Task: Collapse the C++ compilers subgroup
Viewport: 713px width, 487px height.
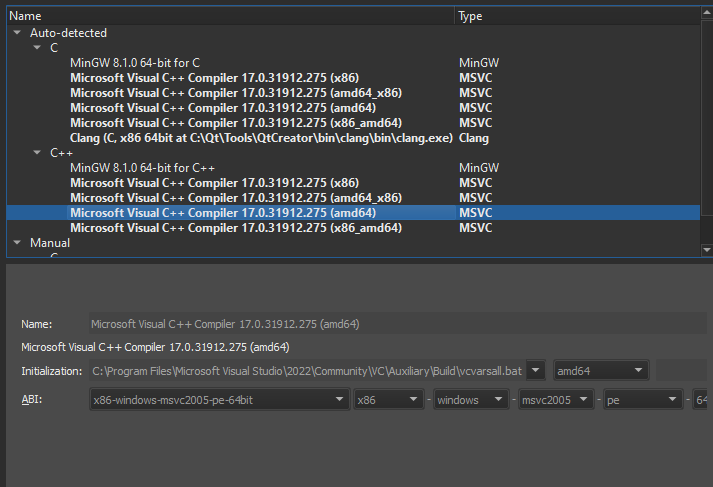Action: (x=37, y=153)
